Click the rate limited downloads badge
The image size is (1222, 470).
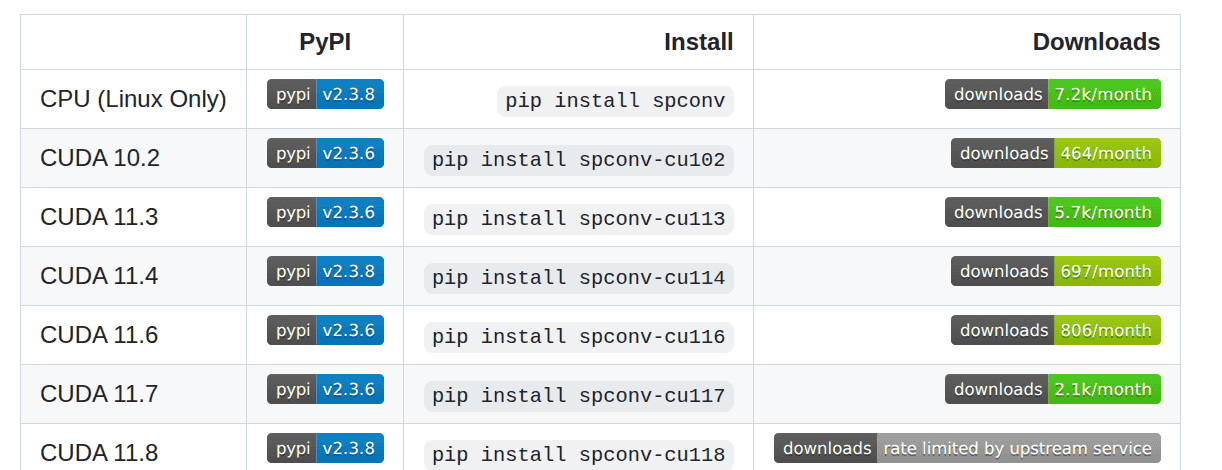[x=967, y=449]
